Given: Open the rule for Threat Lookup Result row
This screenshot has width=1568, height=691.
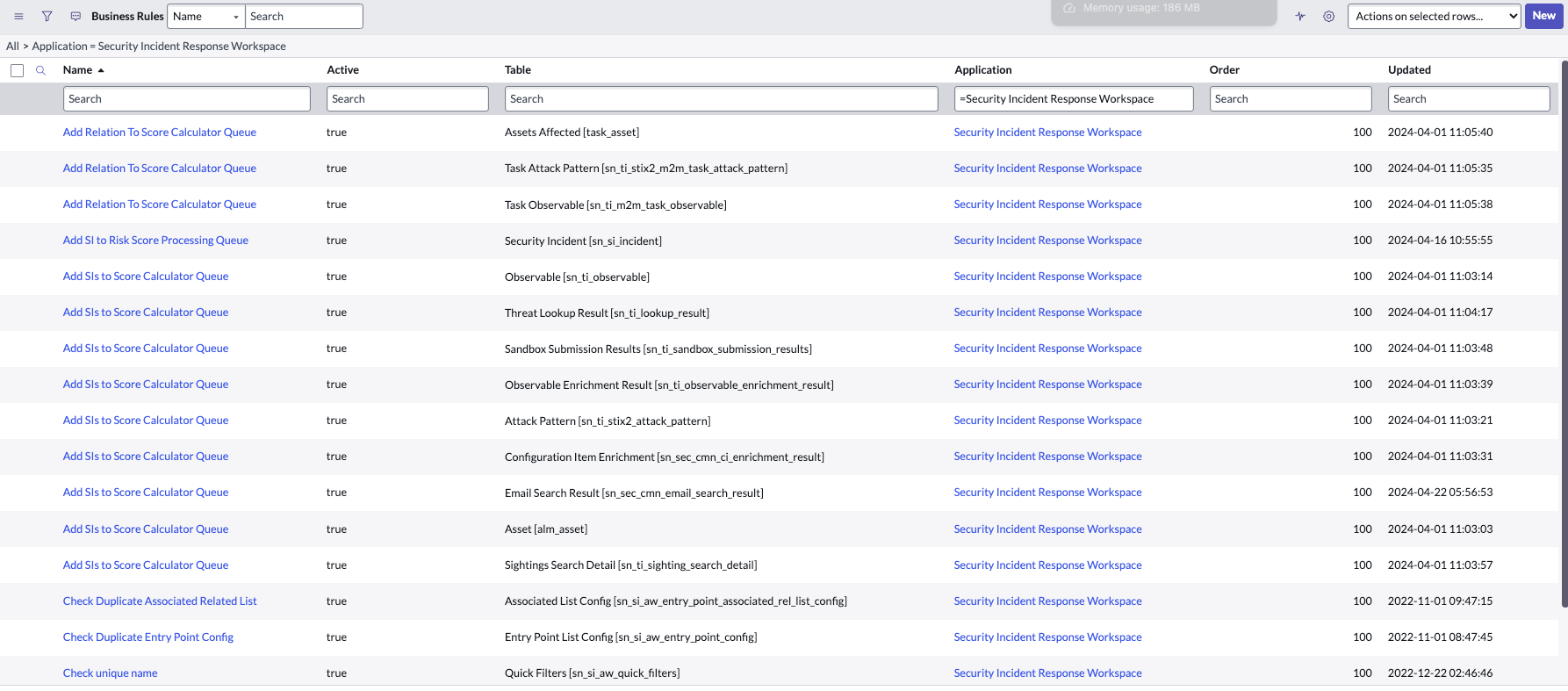Looking at the screenshot, I should 146,313.
